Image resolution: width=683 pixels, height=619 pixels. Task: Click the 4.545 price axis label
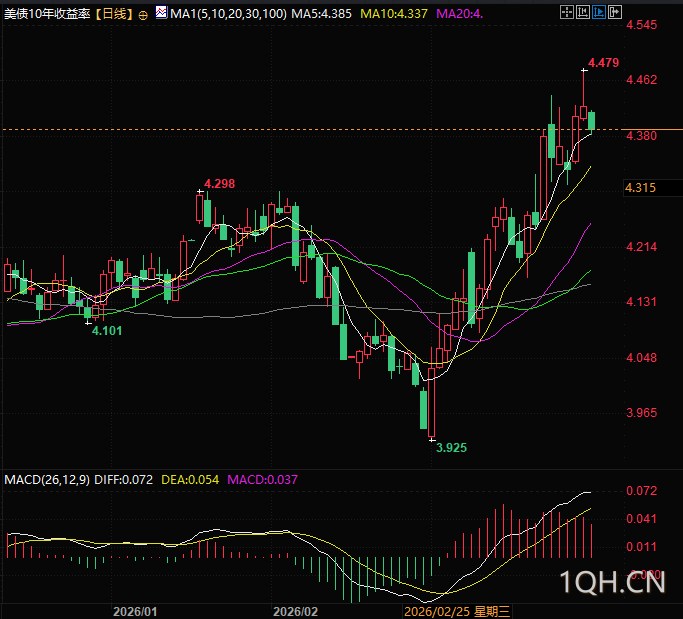pos(641,25)
